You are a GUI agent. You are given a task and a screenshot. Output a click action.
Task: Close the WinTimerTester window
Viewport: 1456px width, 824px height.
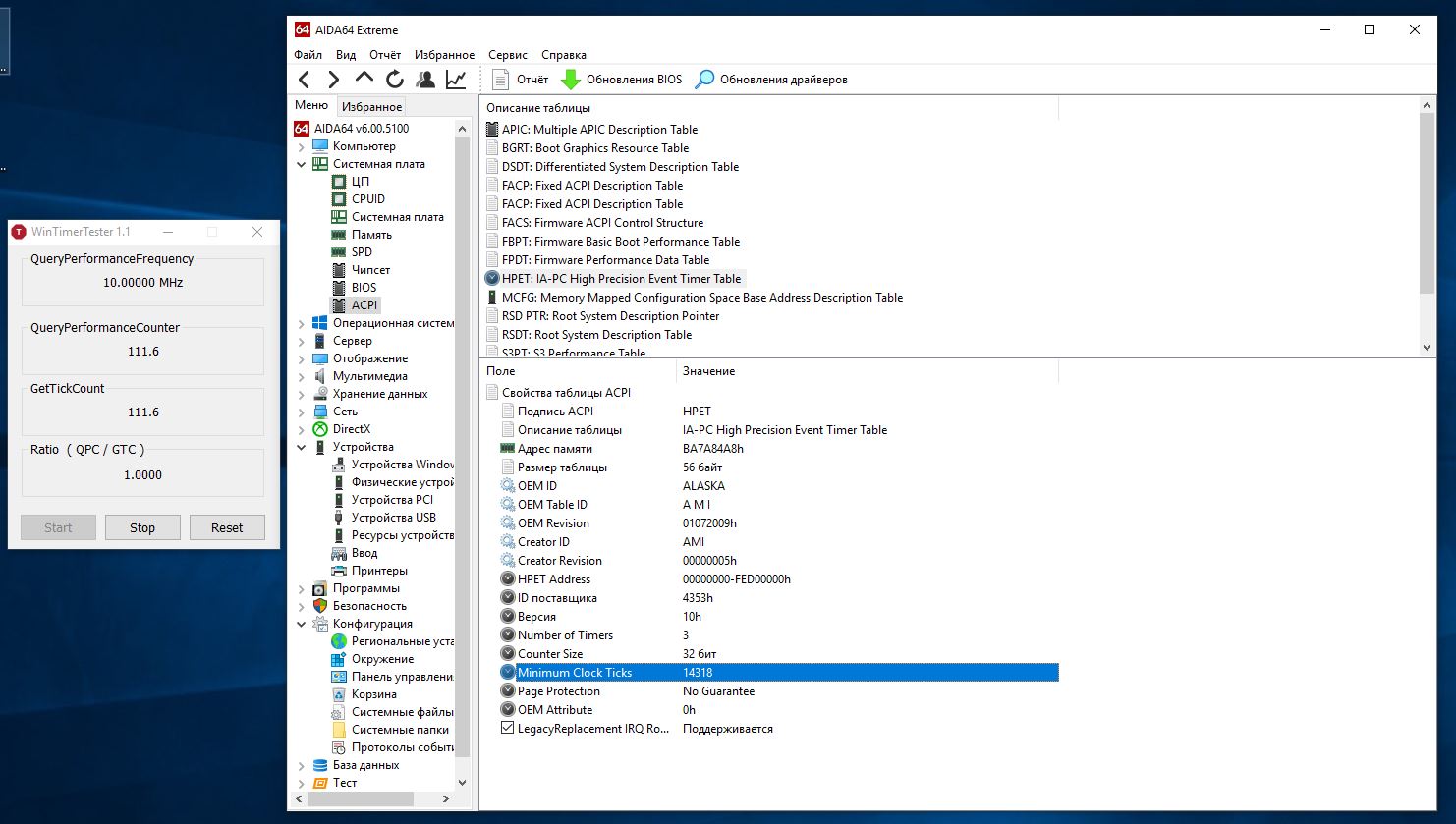(x=257, y=232)
